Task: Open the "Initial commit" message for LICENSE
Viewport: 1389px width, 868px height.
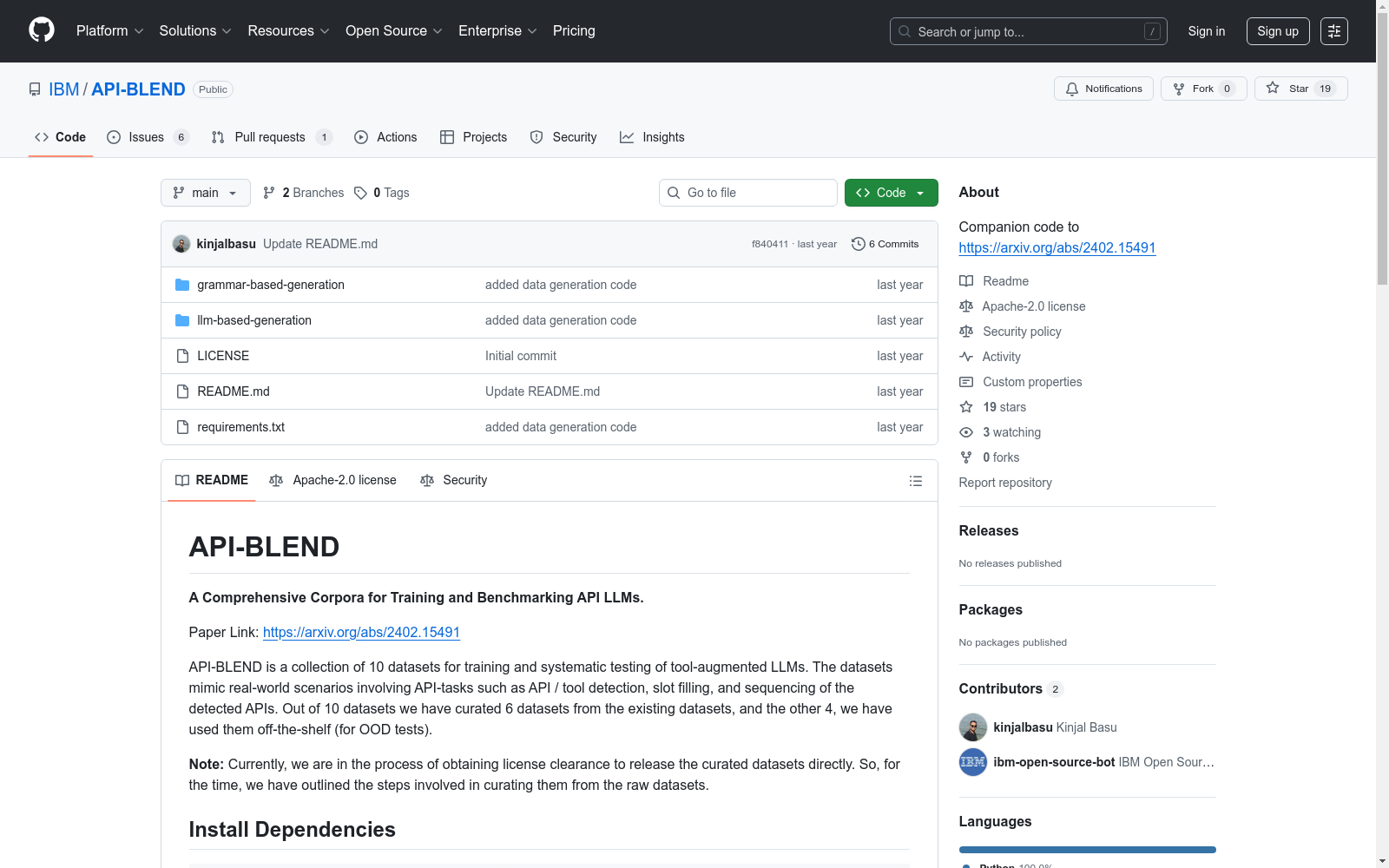Action: (521, 356)
